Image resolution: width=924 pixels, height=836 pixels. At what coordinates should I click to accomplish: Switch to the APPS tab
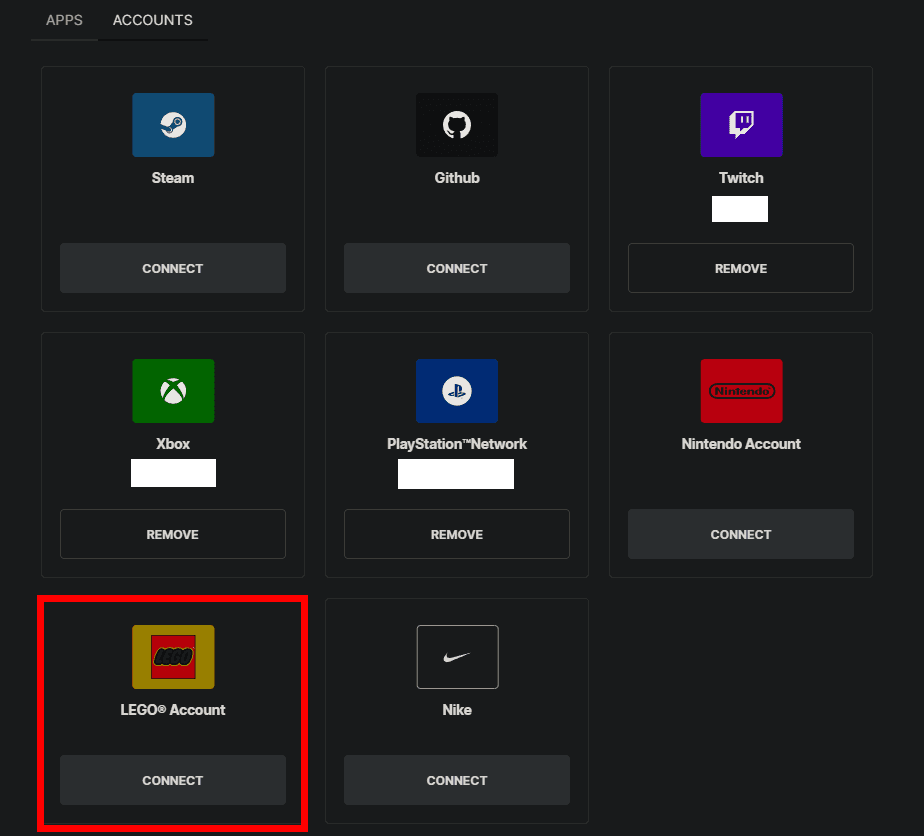pos(64,20)
